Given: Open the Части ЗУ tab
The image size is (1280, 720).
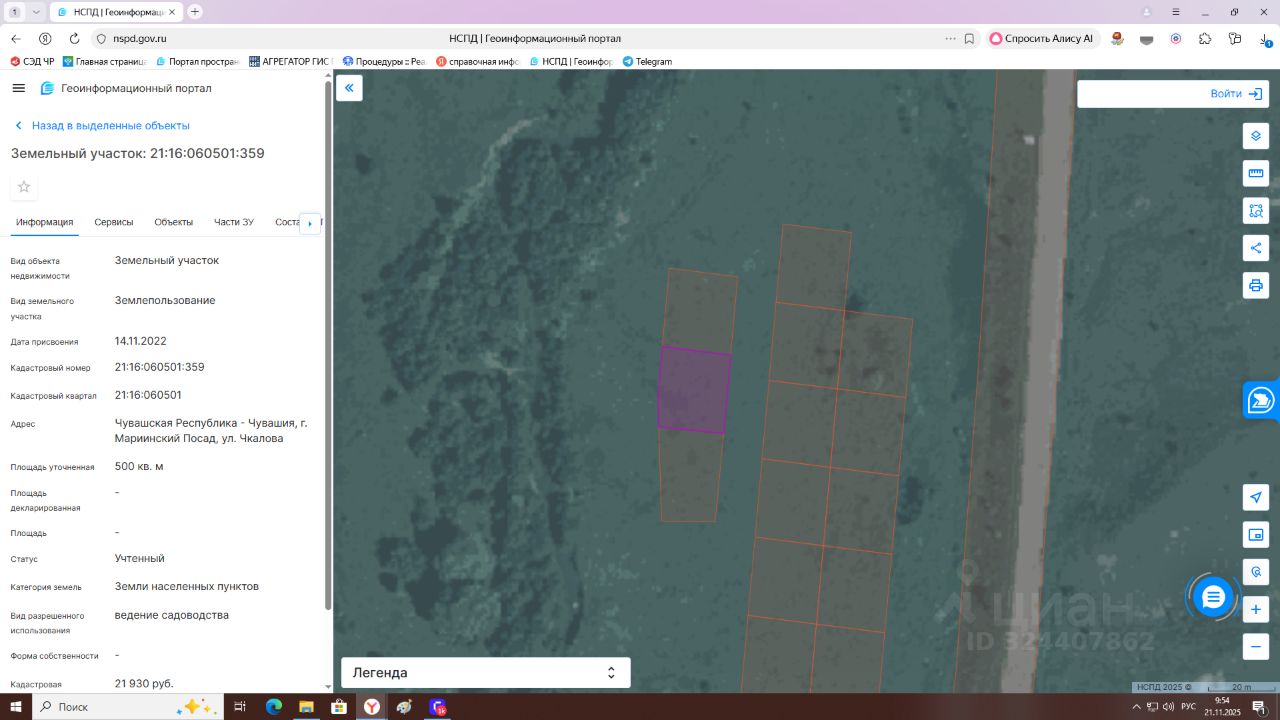Looking at the screenshot, I should (x=234, y=222).
